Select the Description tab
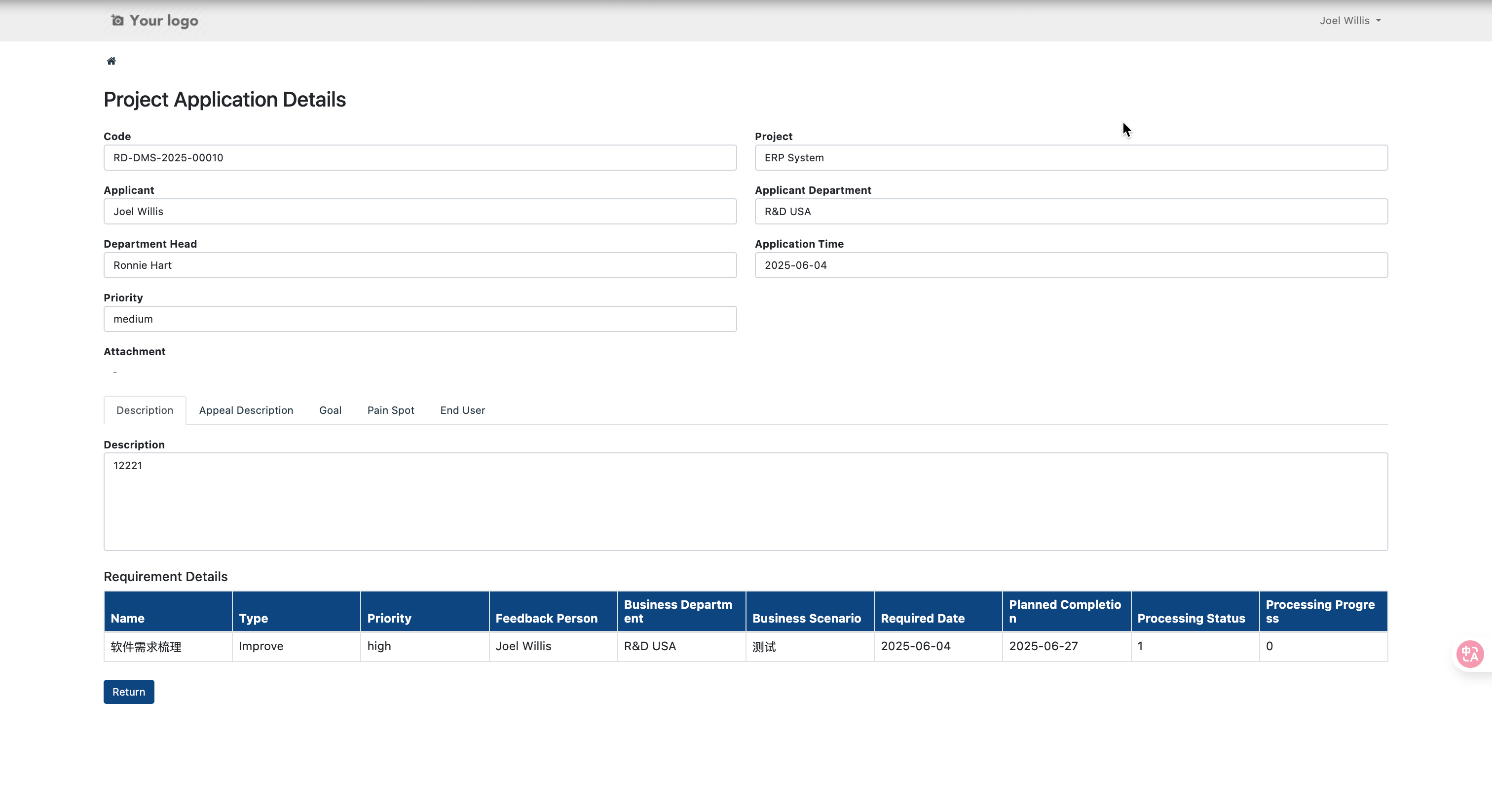The width and height of the screenshot is (1492, 812). pyautogui.click(x=145, y=410)
